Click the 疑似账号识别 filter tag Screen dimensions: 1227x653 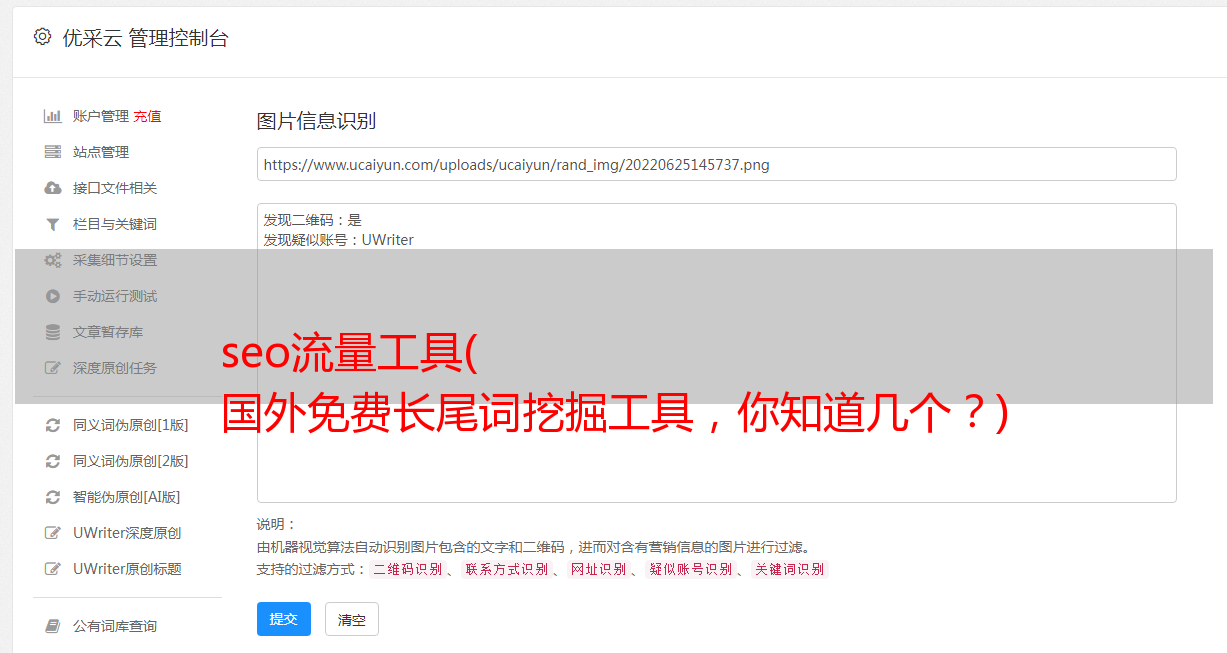click(x=690, y=569)
